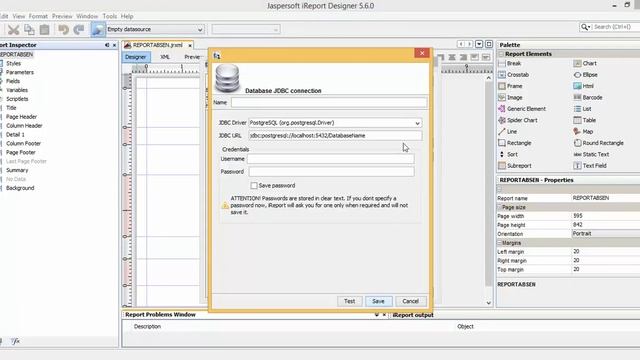The height and width of the screenshot is (360, 640).
Task: Select the Crosstab palette element
Action: click(x=513, y=75)
